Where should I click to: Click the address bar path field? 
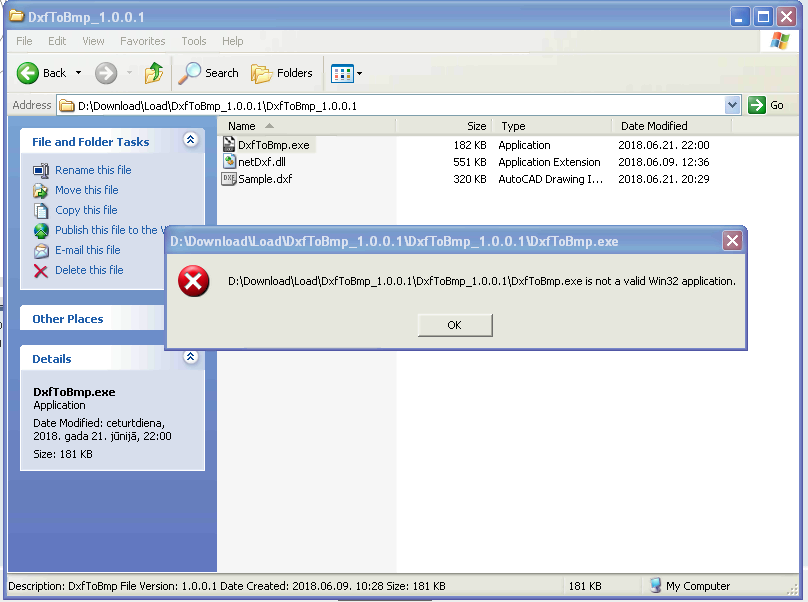tap(390, 106)
